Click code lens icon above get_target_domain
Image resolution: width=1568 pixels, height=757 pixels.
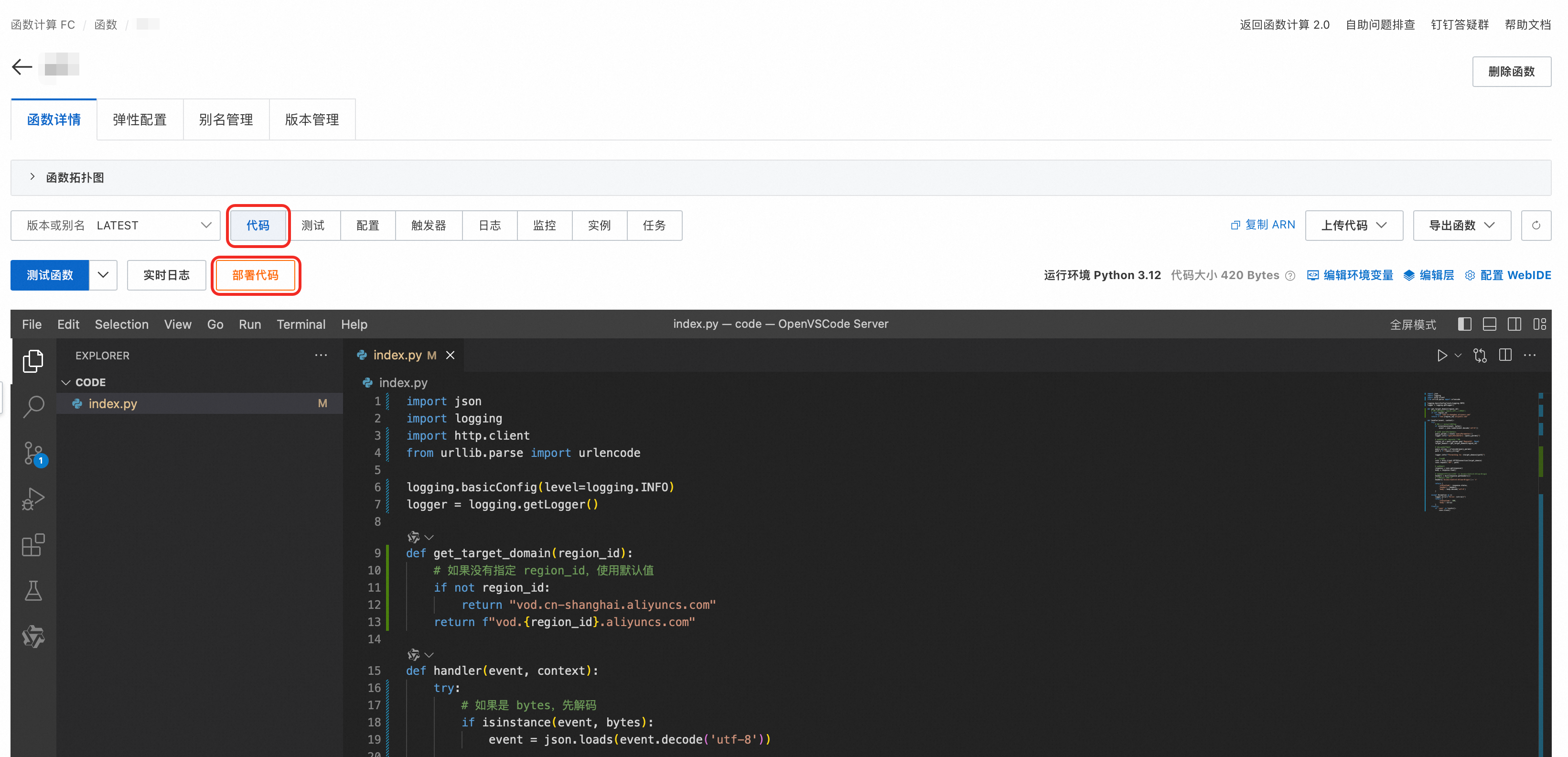click(413, 537)
